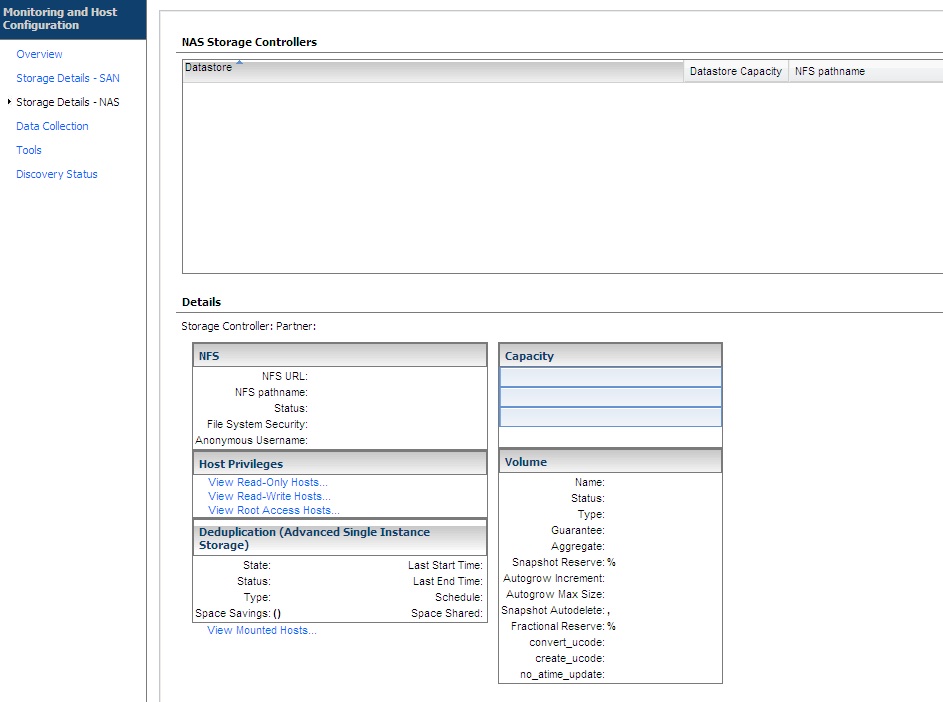The height and width of the screenshot is (702, 943).
Task: Click the View Mounted Hosts link
Action: pos(262,630)
